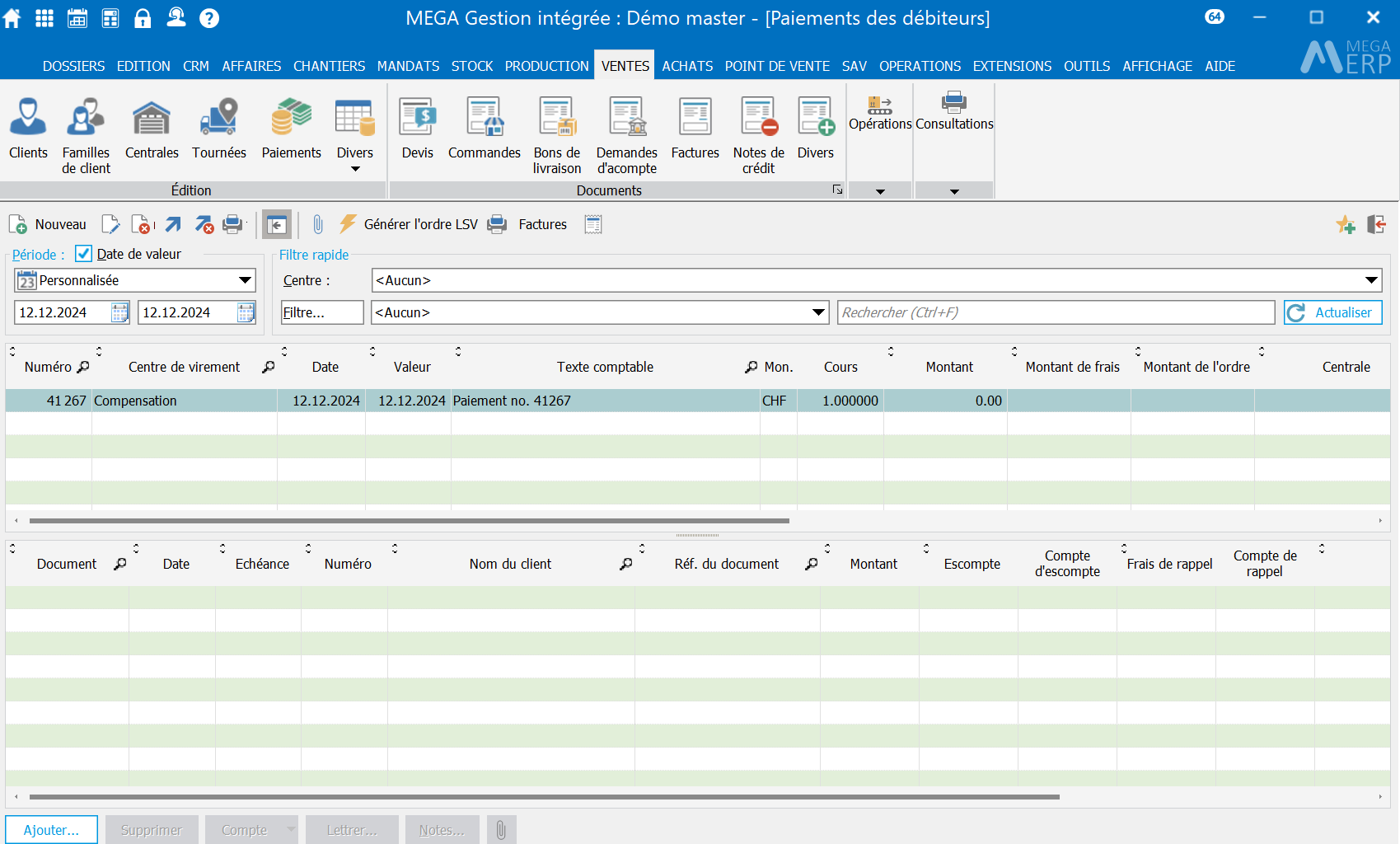Screen dimensions: 1400x844
Task: Open the calculator icon in title bar
Action: click(x=110, y=18)
